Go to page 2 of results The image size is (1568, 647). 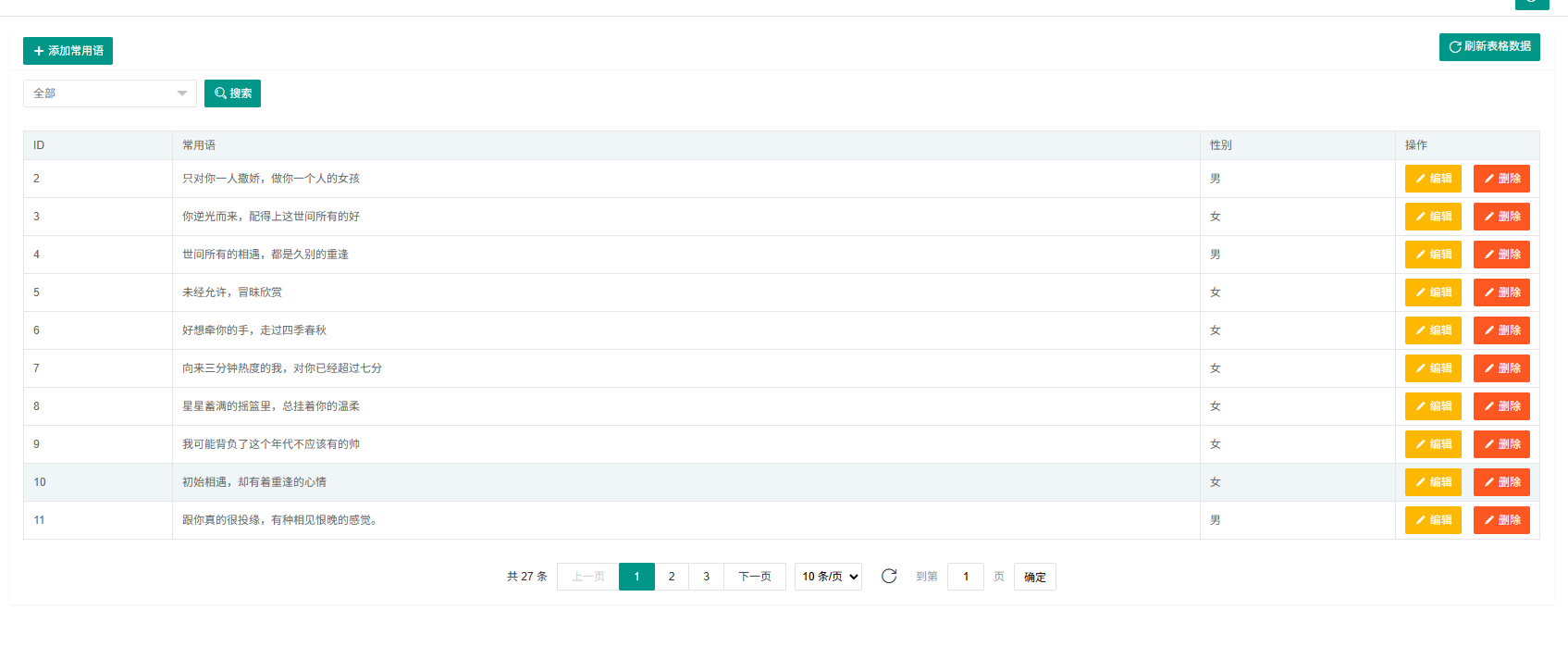point(672,577)
